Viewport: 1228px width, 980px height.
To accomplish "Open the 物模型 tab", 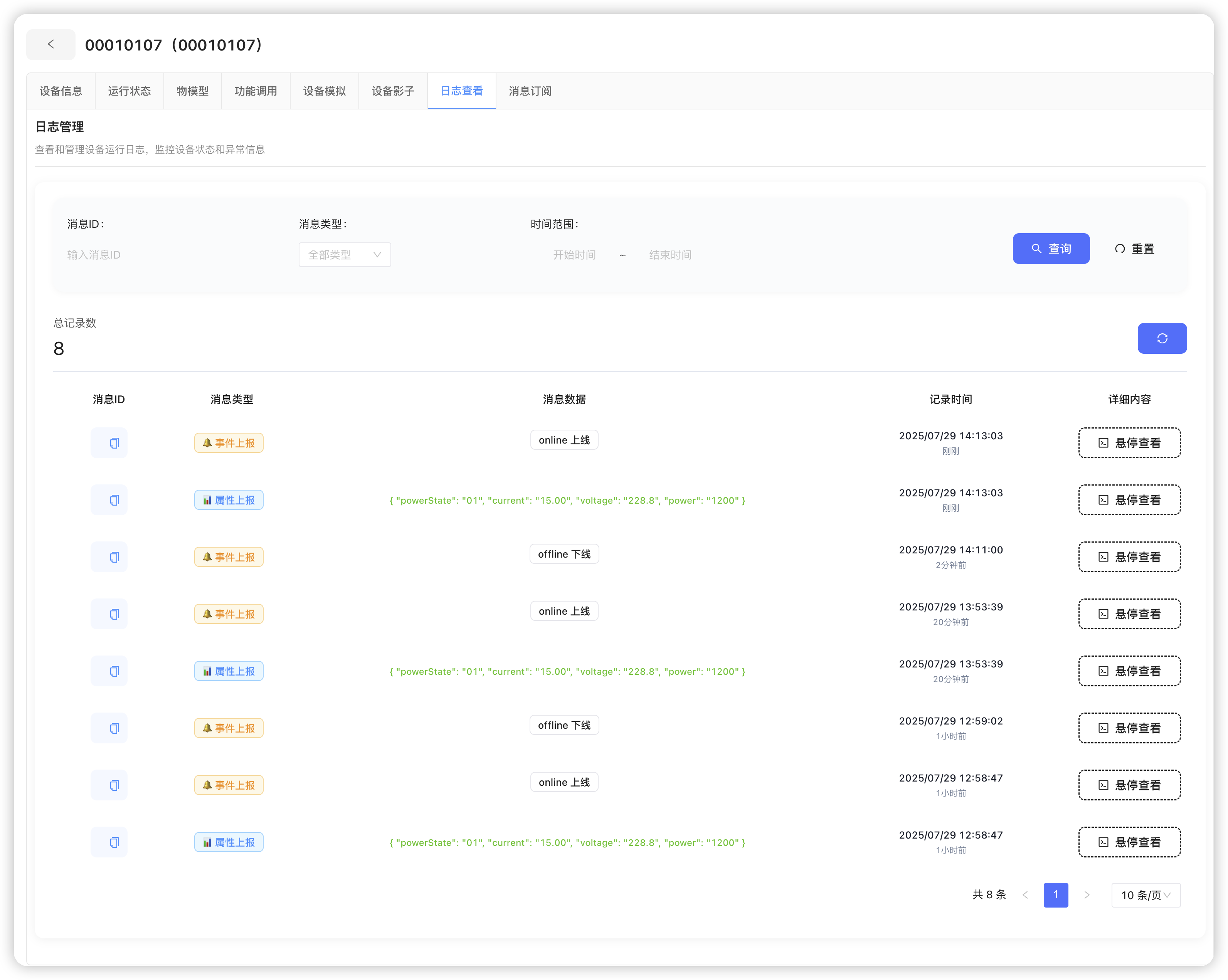I will [192, 91].
